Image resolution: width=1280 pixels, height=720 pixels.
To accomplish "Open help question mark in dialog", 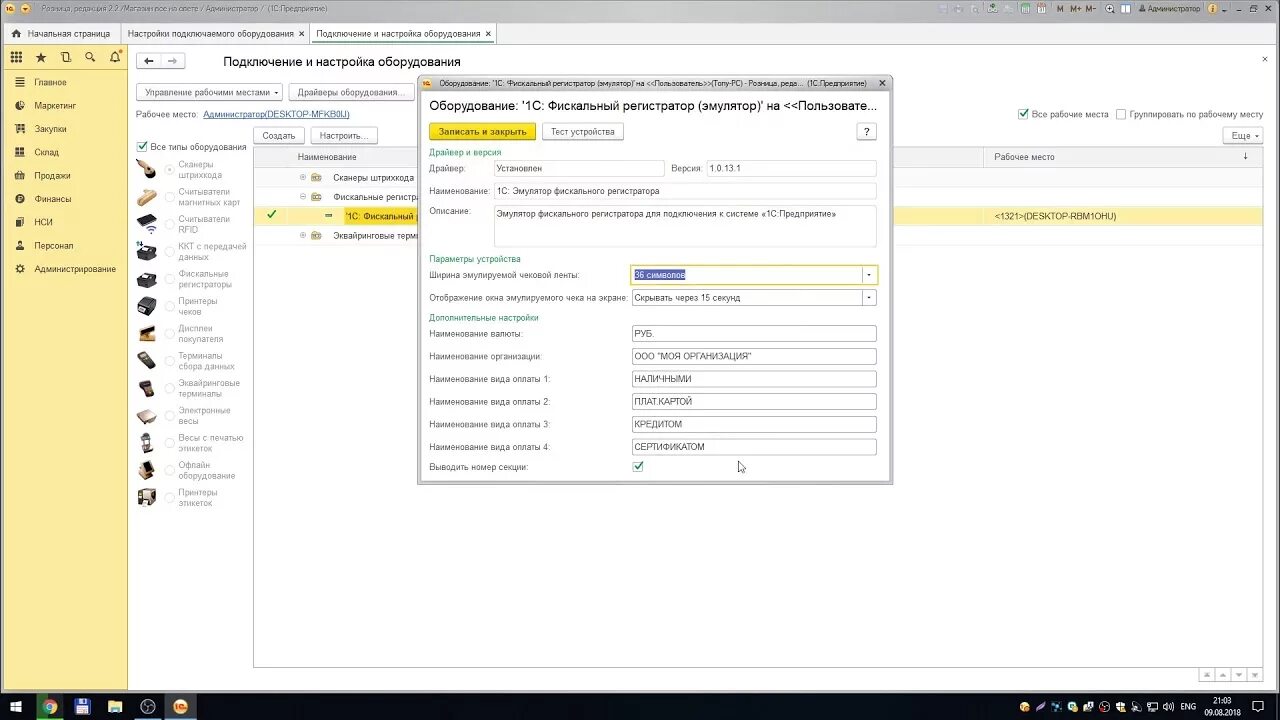I will pos(867,131).
